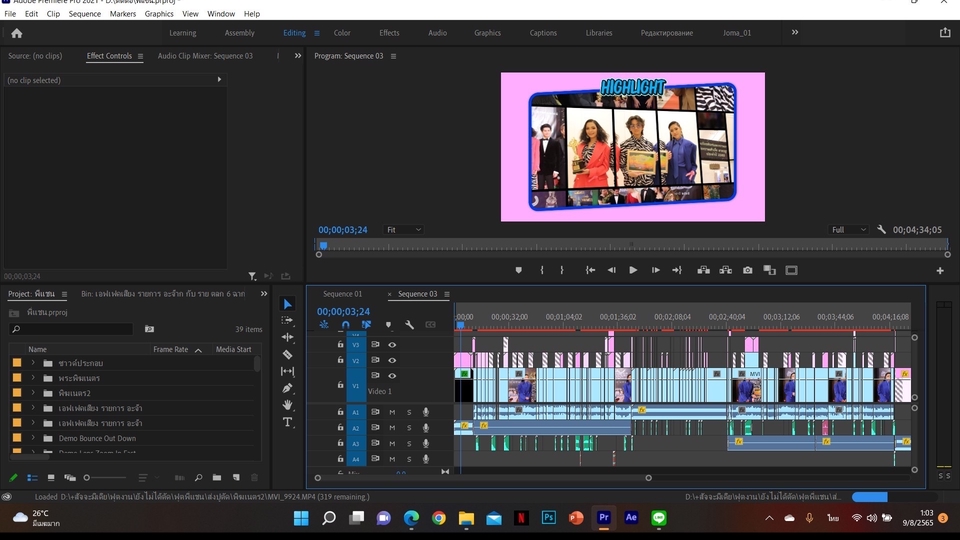Select the Slip tool

point(287,371)
